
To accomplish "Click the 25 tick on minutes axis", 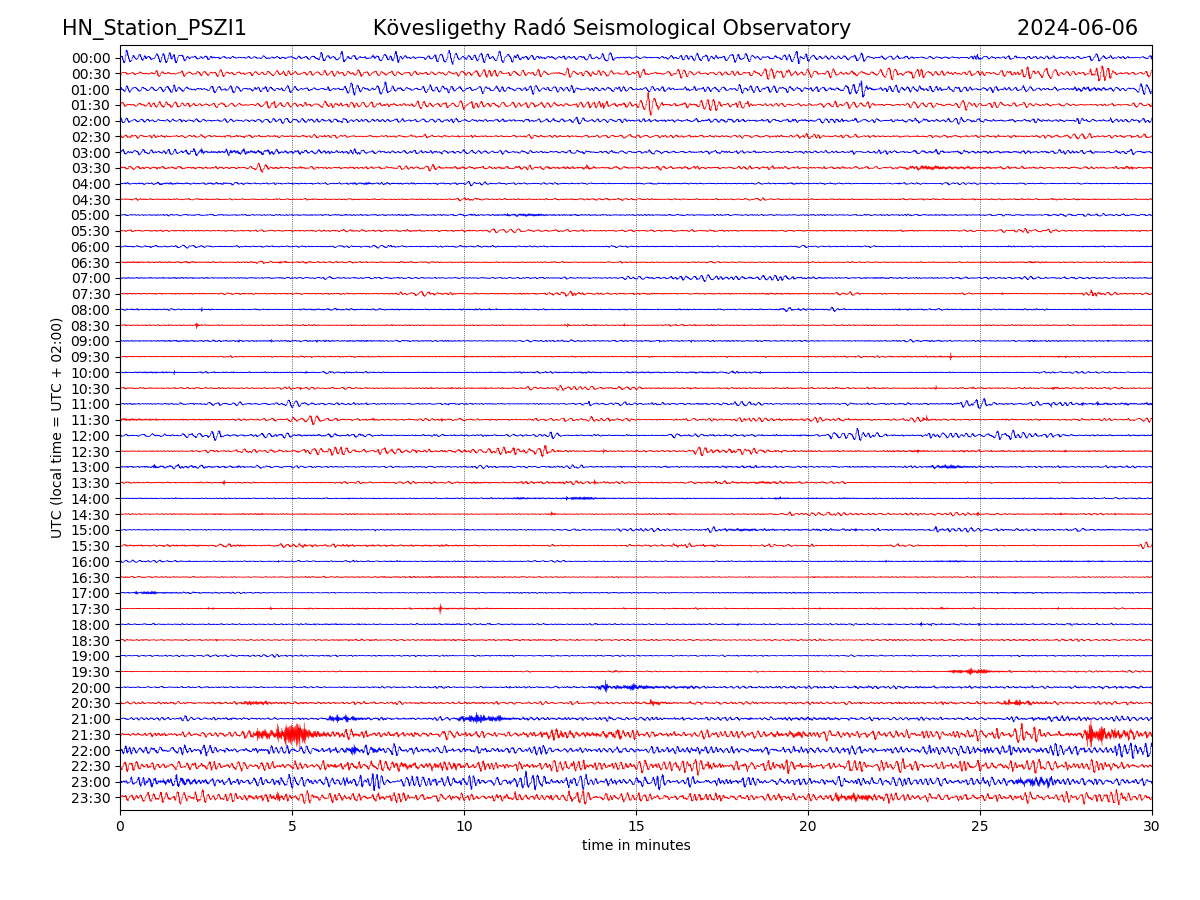I will (x=980, y=827).
